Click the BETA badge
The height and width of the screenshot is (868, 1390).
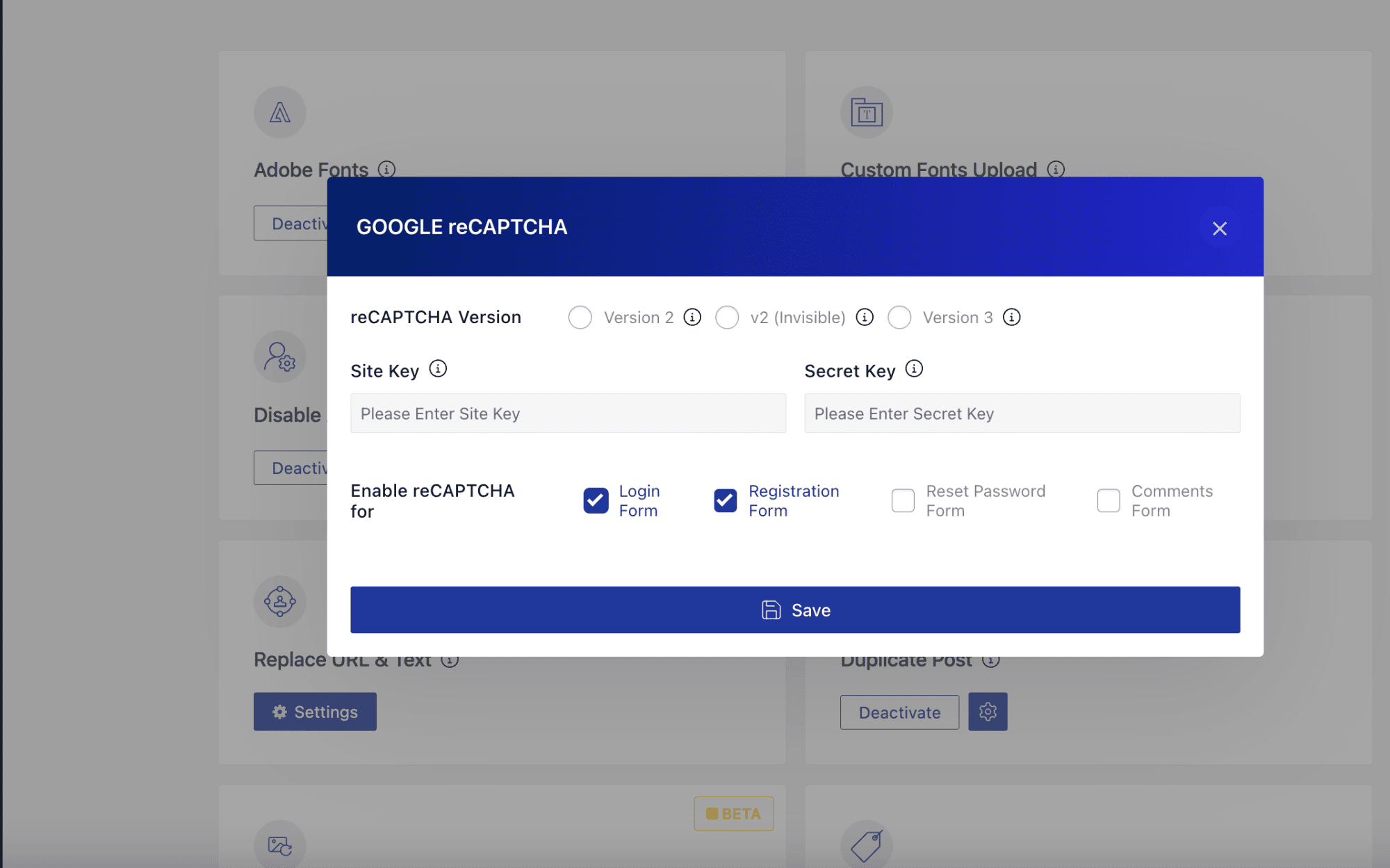tap(733, 814)
